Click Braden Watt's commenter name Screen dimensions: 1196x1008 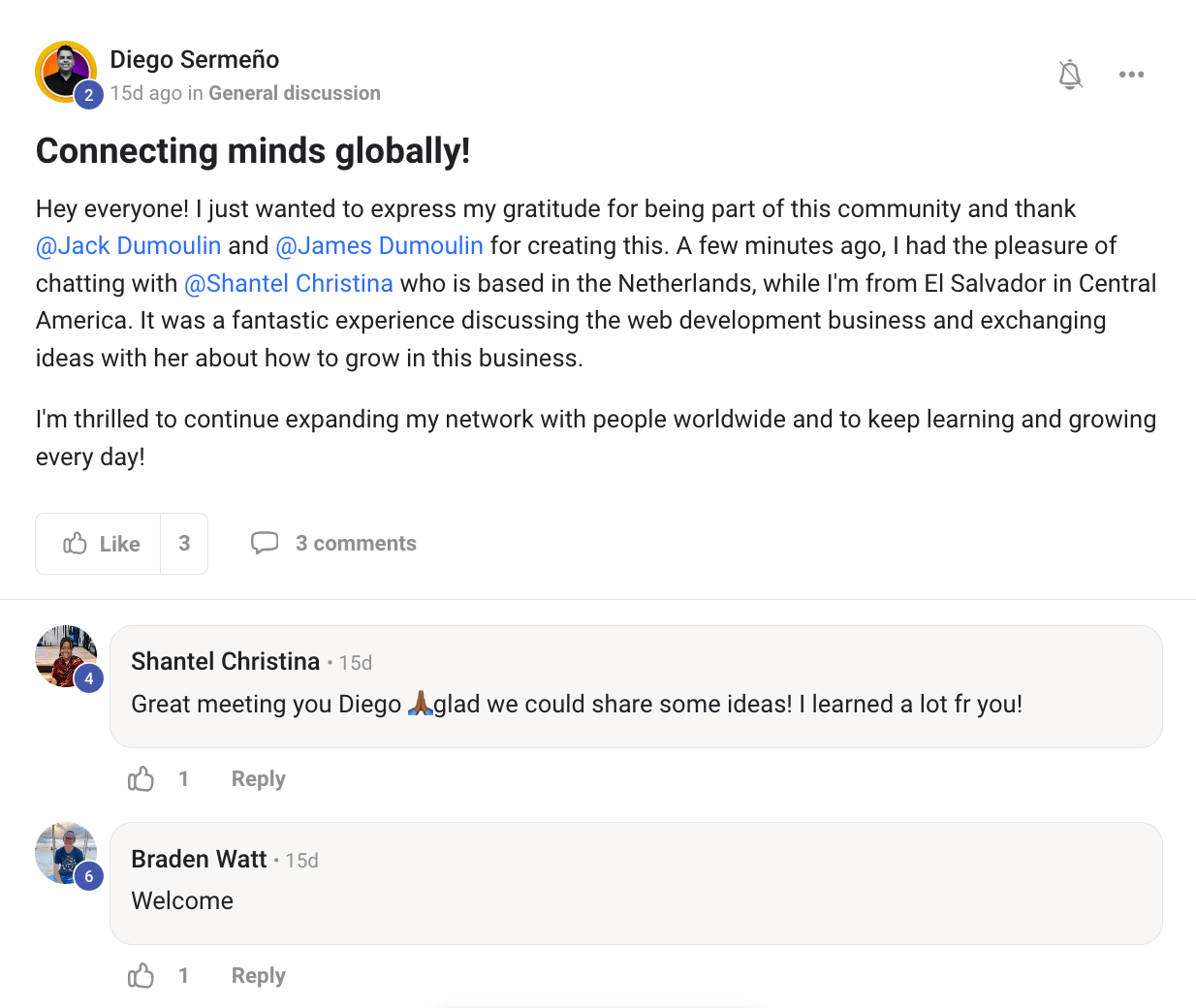[x=199, y=860]
